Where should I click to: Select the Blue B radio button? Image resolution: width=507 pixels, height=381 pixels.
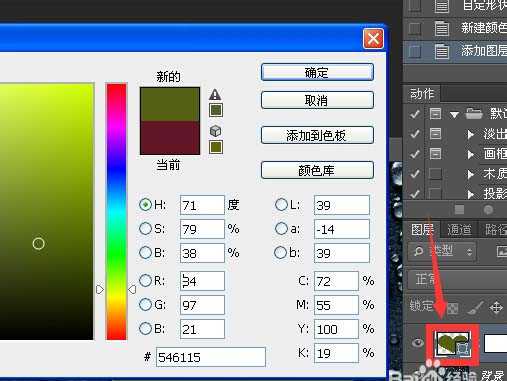(x=145, y=329)
